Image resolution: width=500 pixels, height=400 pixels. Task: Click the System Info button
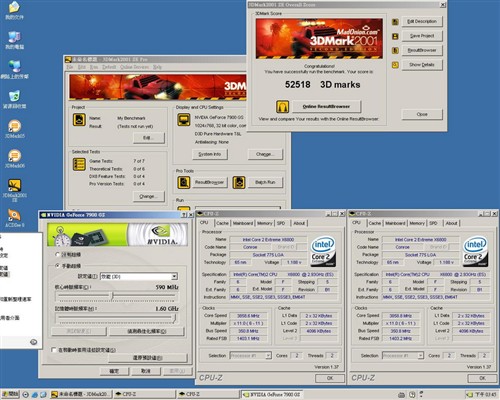(210, 154)
